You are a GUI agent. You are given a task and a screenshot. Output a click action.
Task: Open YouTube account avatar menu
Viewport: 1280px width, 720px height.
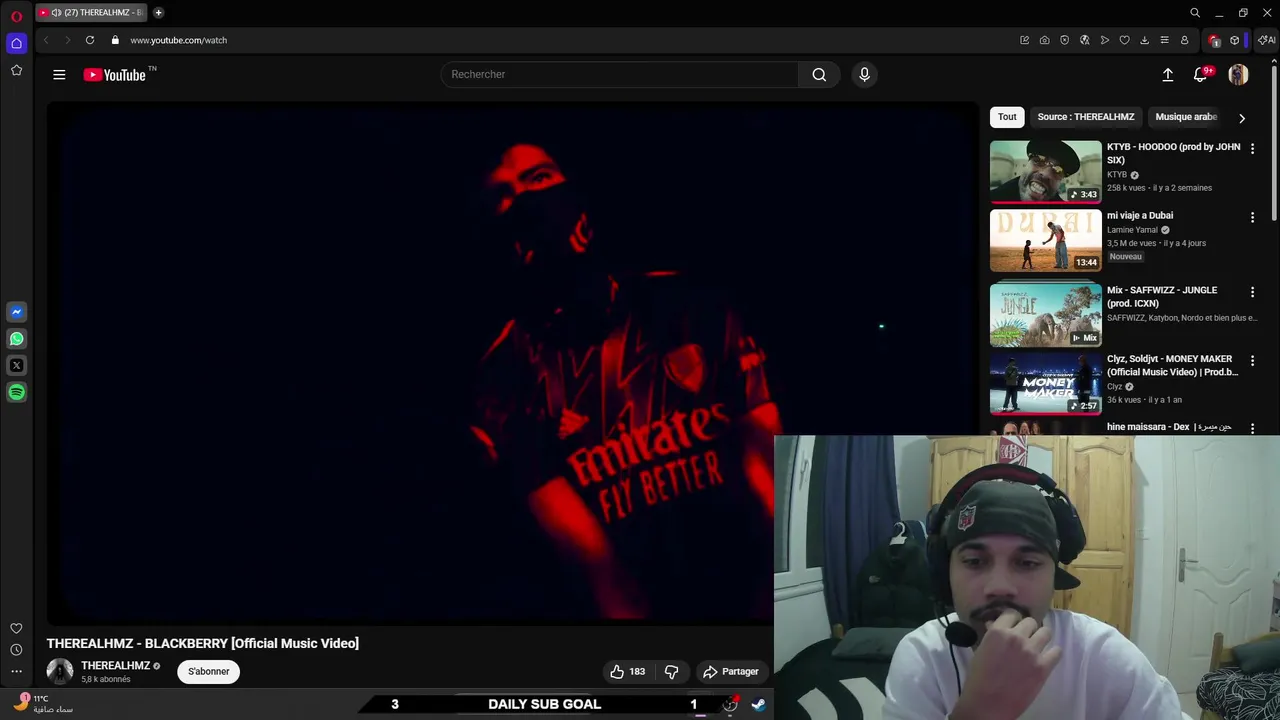coord(1238,75)
